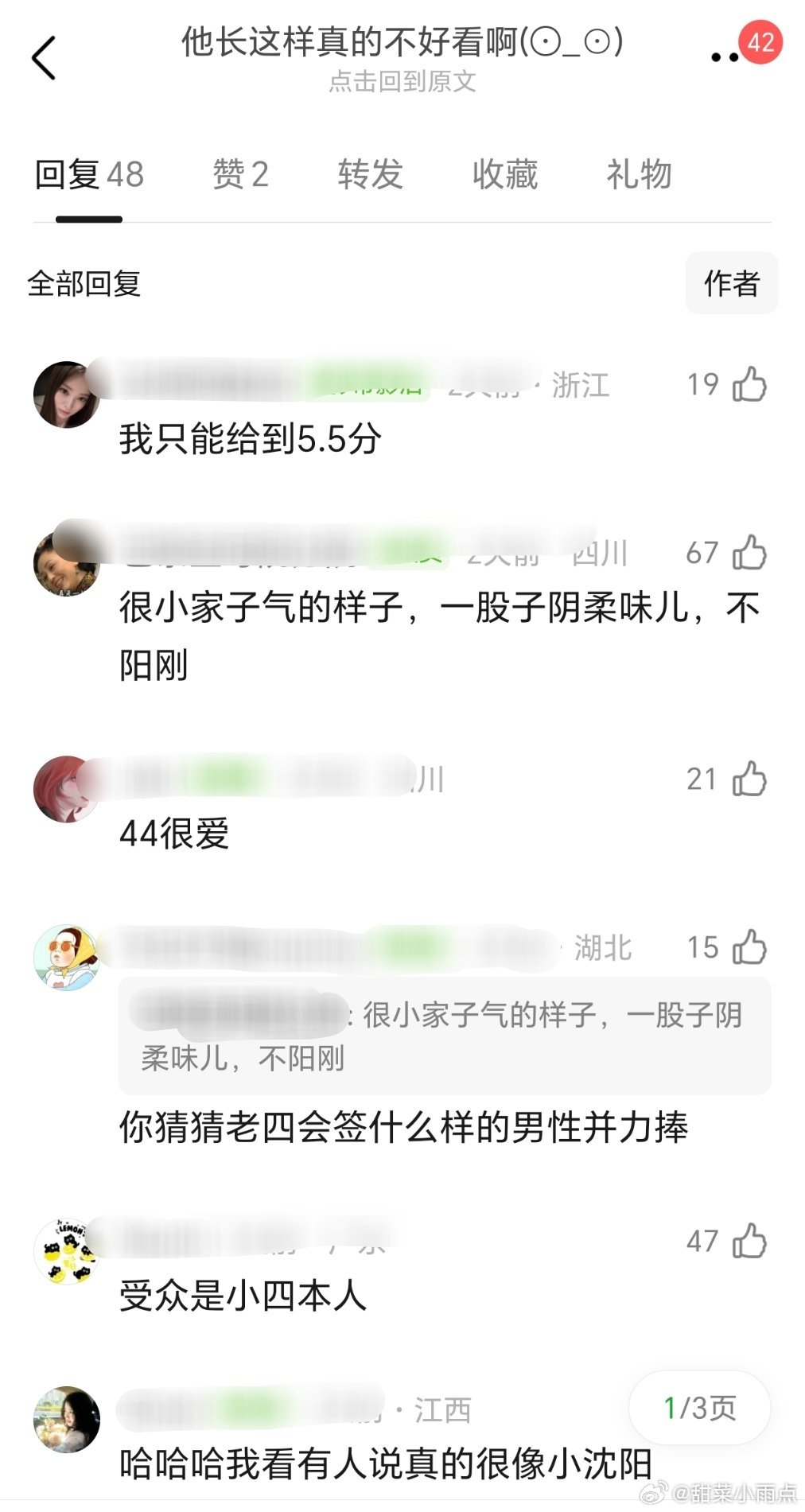Open the red-haired avatar beside 44很爱
The height and width of the screenshot is (1512, 805).
[67, 789]
